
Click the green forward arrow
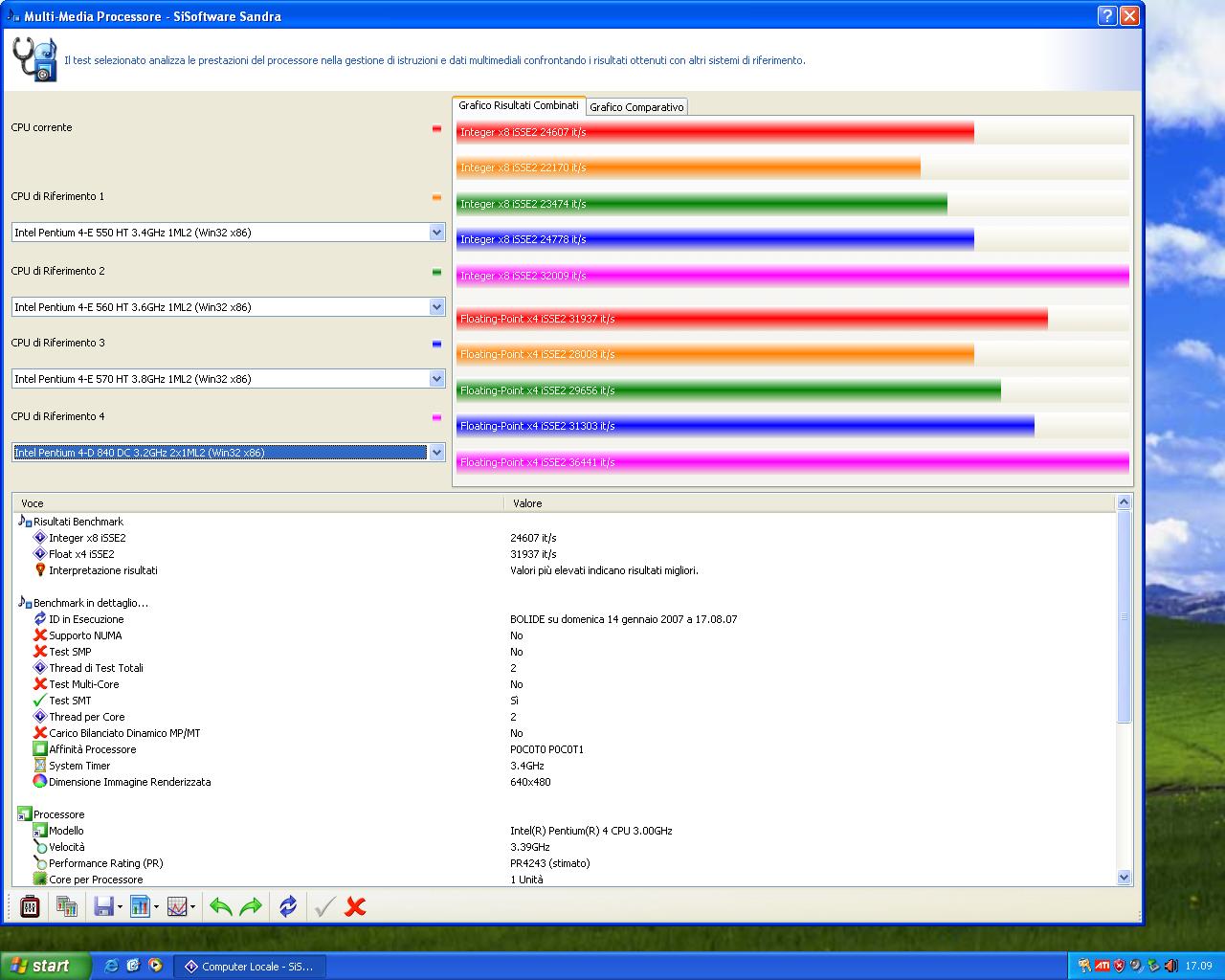click(x=251, y=905)
